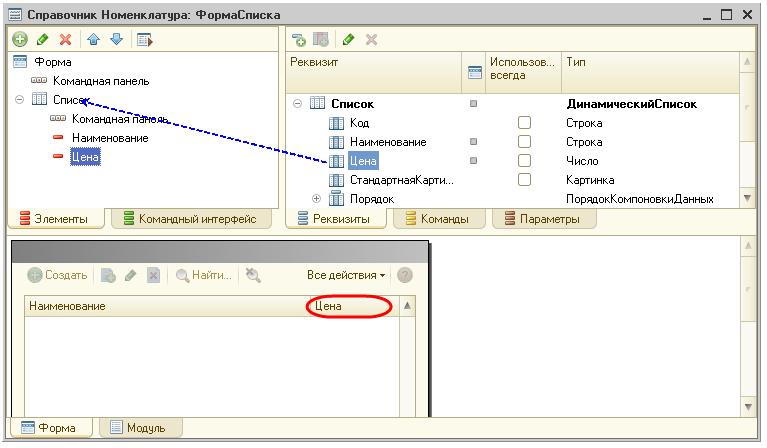Click the edit pencil icon in elements toolbar

[43, 39]
